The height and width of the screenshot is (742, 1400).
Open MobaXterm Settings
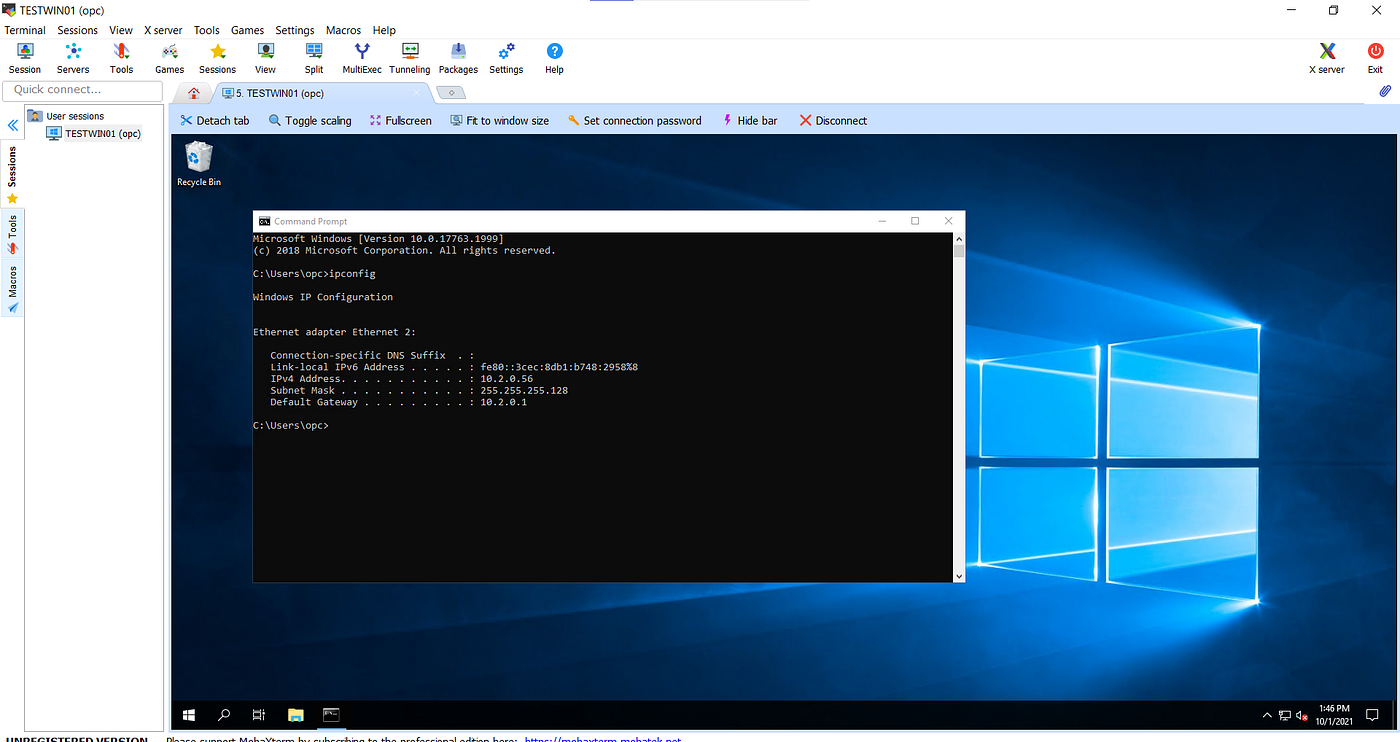click(x=505, y=56)
